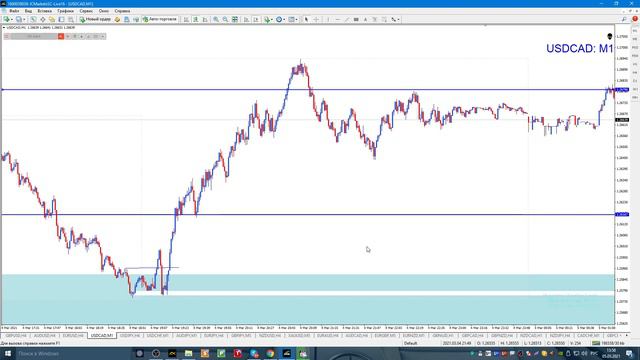Show the Terminal panel icon
Viewport: 640px width, 360px height.
pos(61,19)
